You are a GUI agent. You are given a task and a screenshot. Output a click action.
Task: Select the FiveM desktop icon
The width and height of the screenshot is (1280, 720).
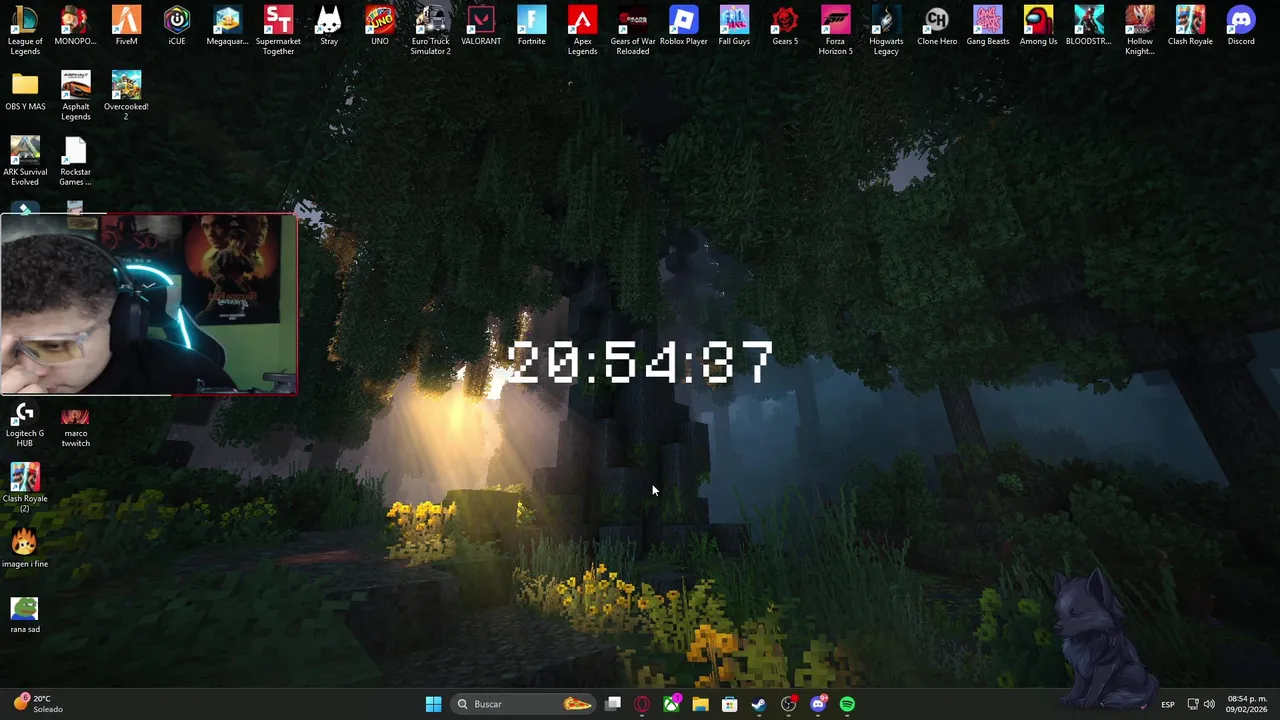[126, 25]
